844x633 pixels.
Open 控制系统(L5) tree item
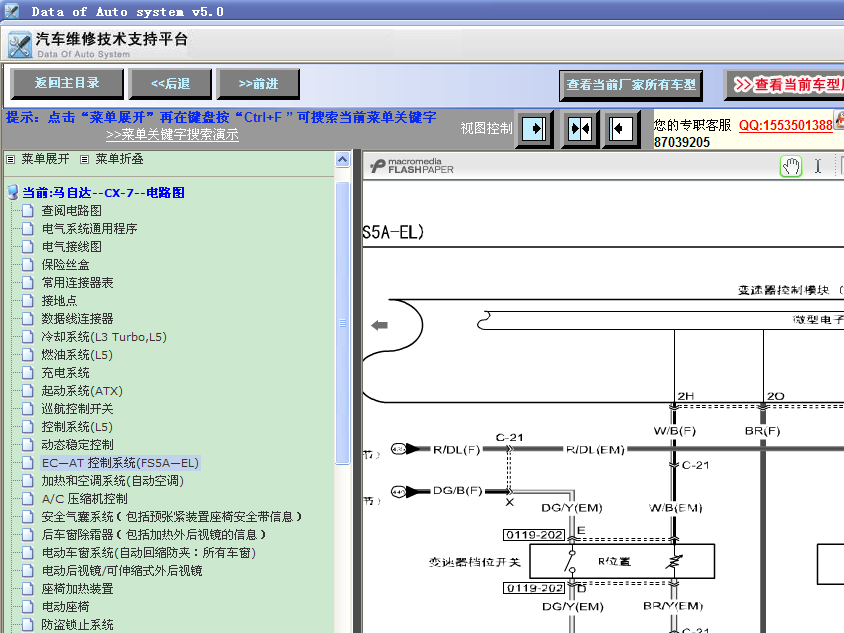coord(77,427)
